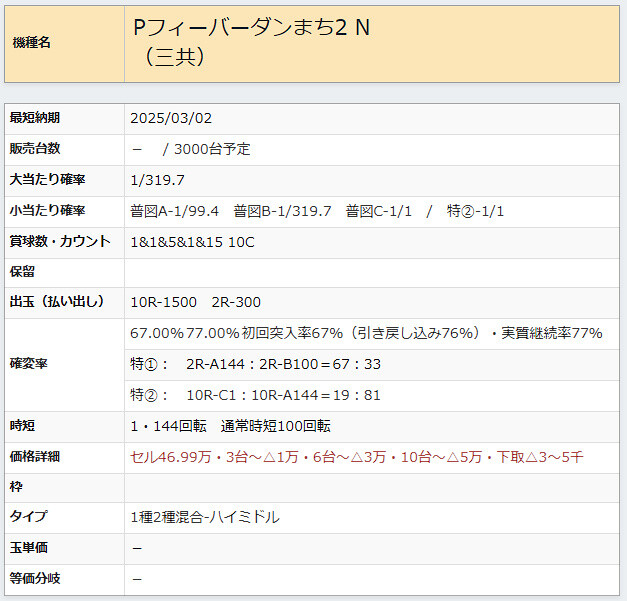Select the 普図A-1/99.4 probability text
The width and height of the screenshot is (627, 601).
tap(174, 211)
